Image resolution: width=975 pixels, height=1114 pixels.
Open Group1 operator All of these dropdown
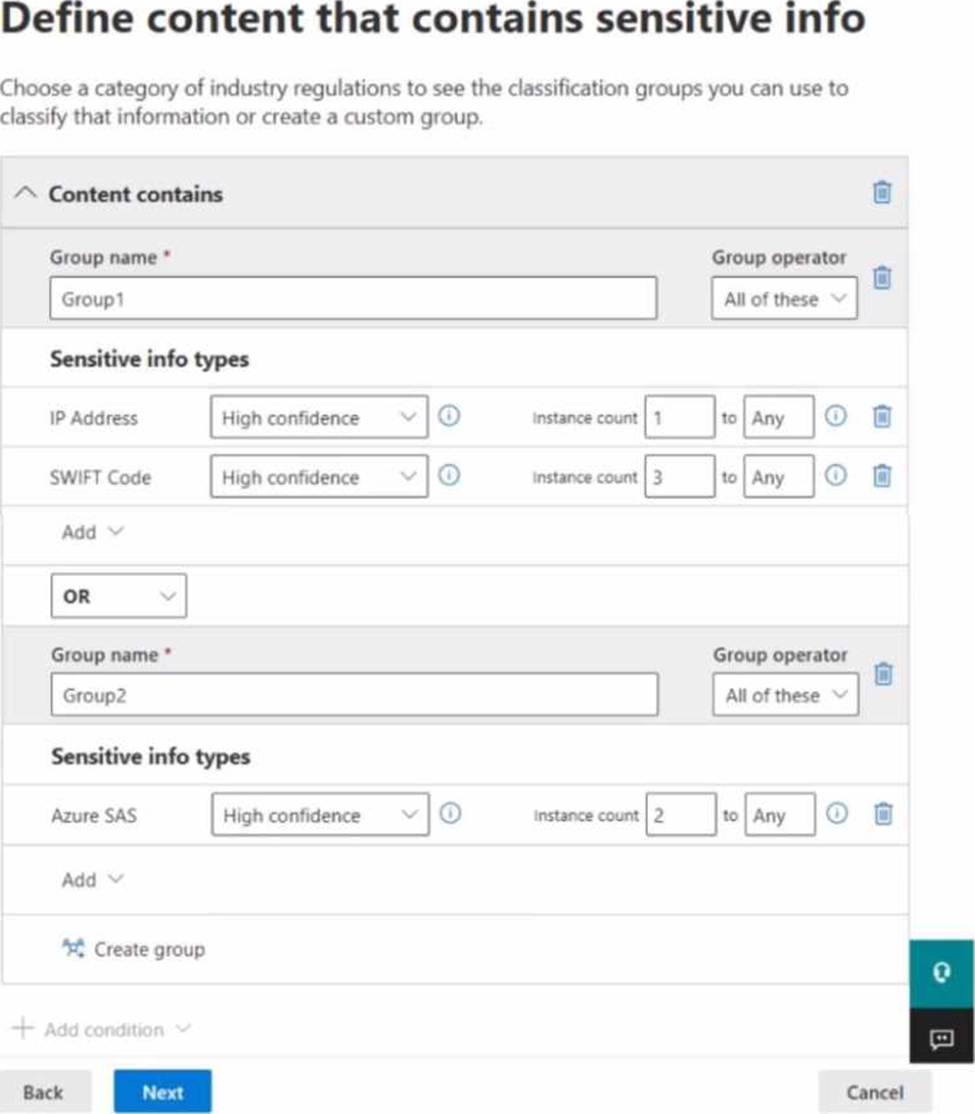pos(785,298)
